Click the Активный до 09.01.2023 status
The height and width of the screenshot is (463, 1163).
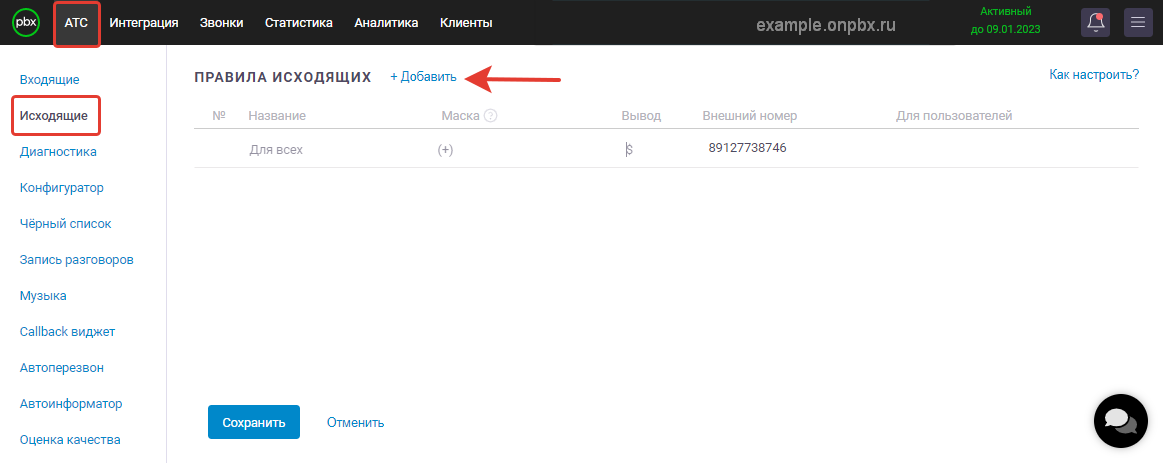point(1005,21)
